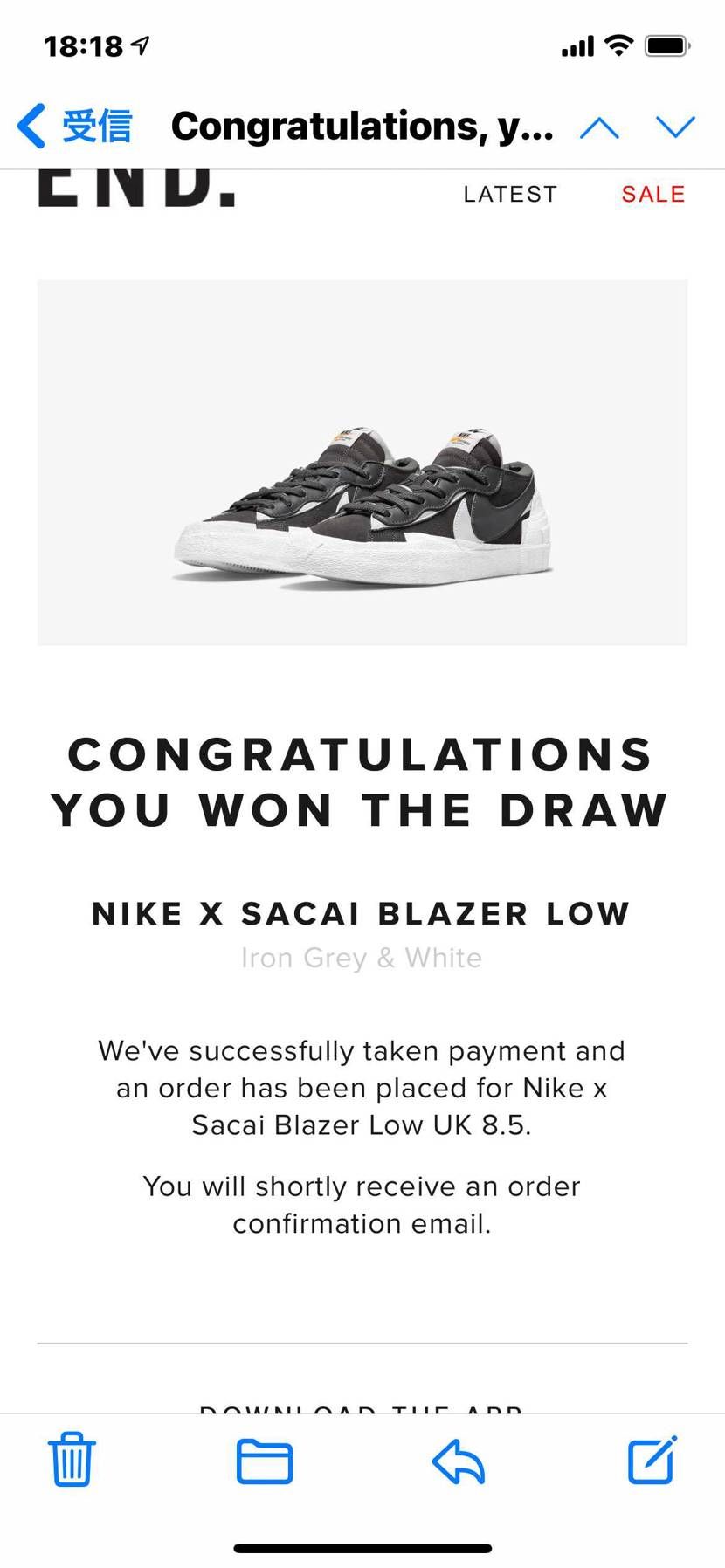Screen dimensions: 725x1568
Task: Tap the "Congratulations, y..." subject title
Action: (x=362, y=126)
